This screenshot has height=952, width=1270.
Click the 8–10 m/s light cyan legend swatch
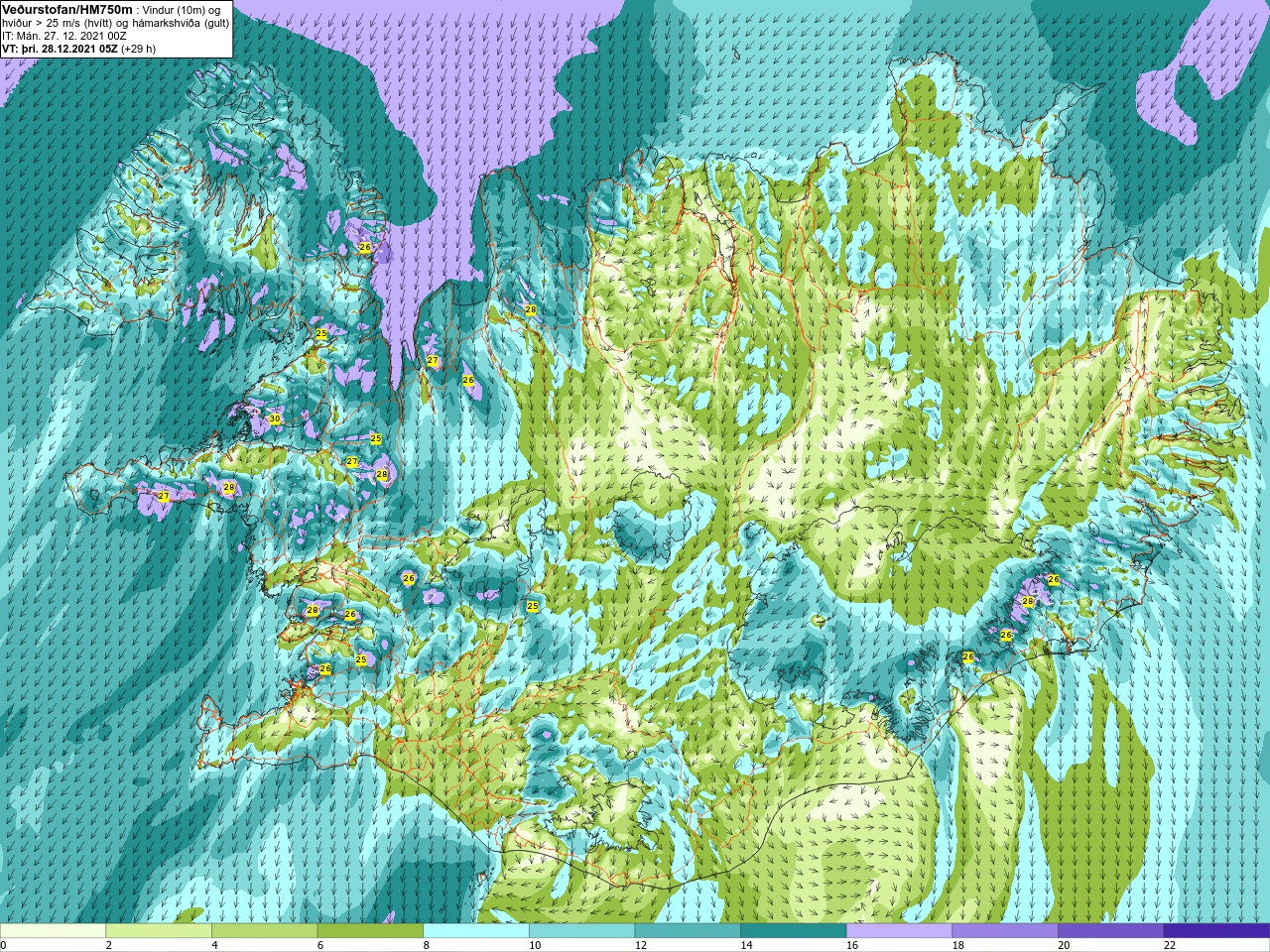pos(476,930)
